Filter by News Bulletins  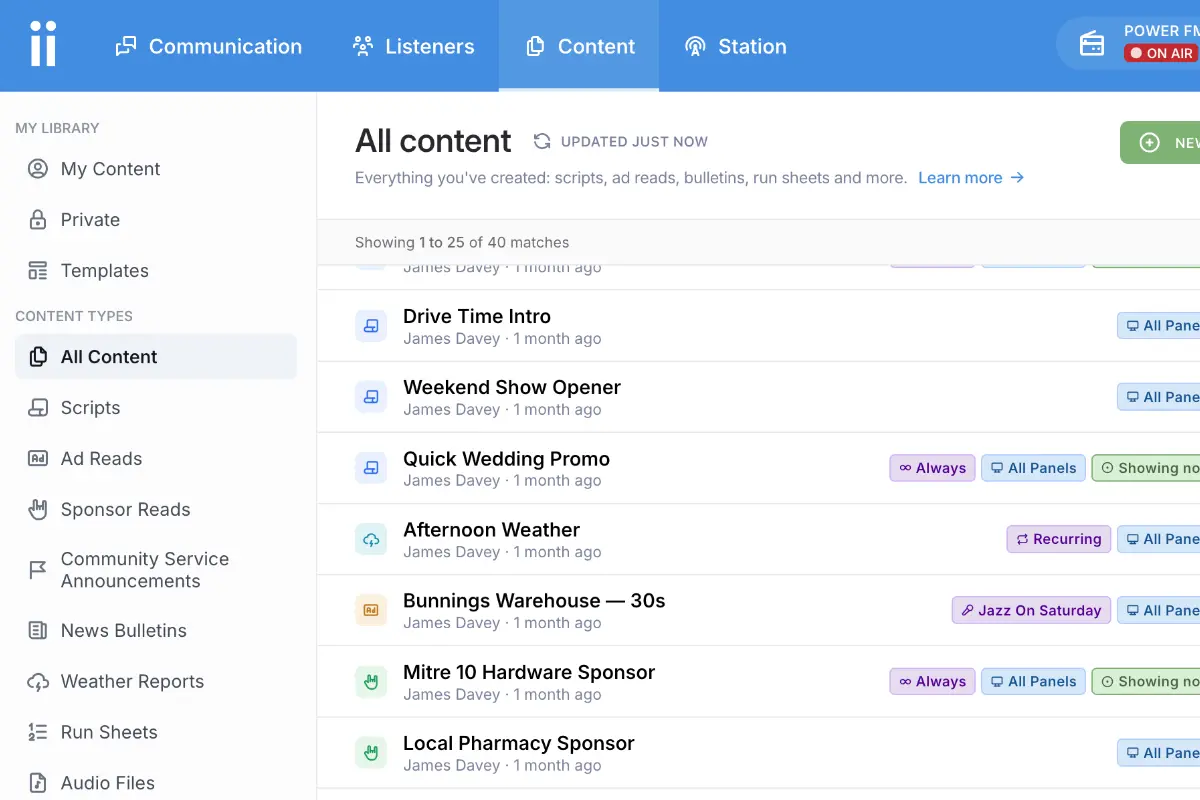pos(156,631)
